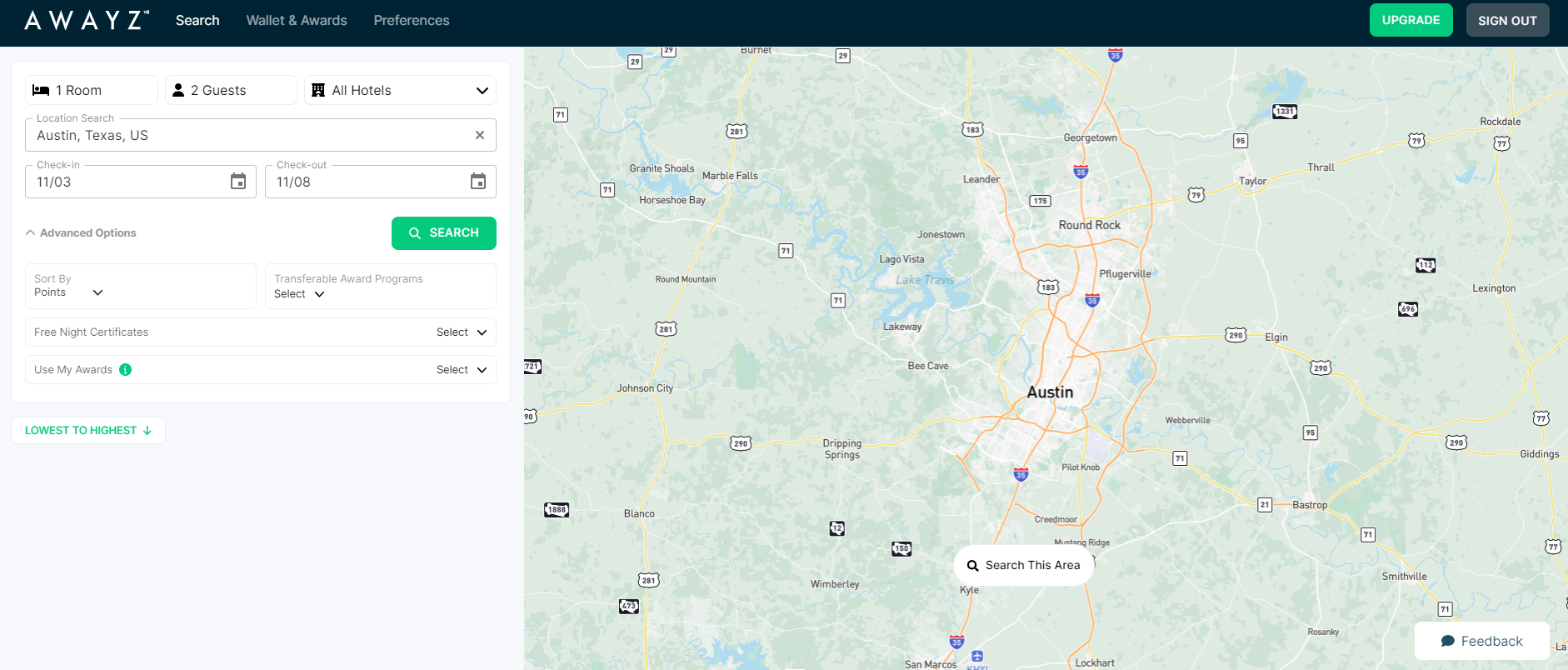Toggle the Lowest to Highest sort order
Screen dimensions: 1568x670
[88, 431]
